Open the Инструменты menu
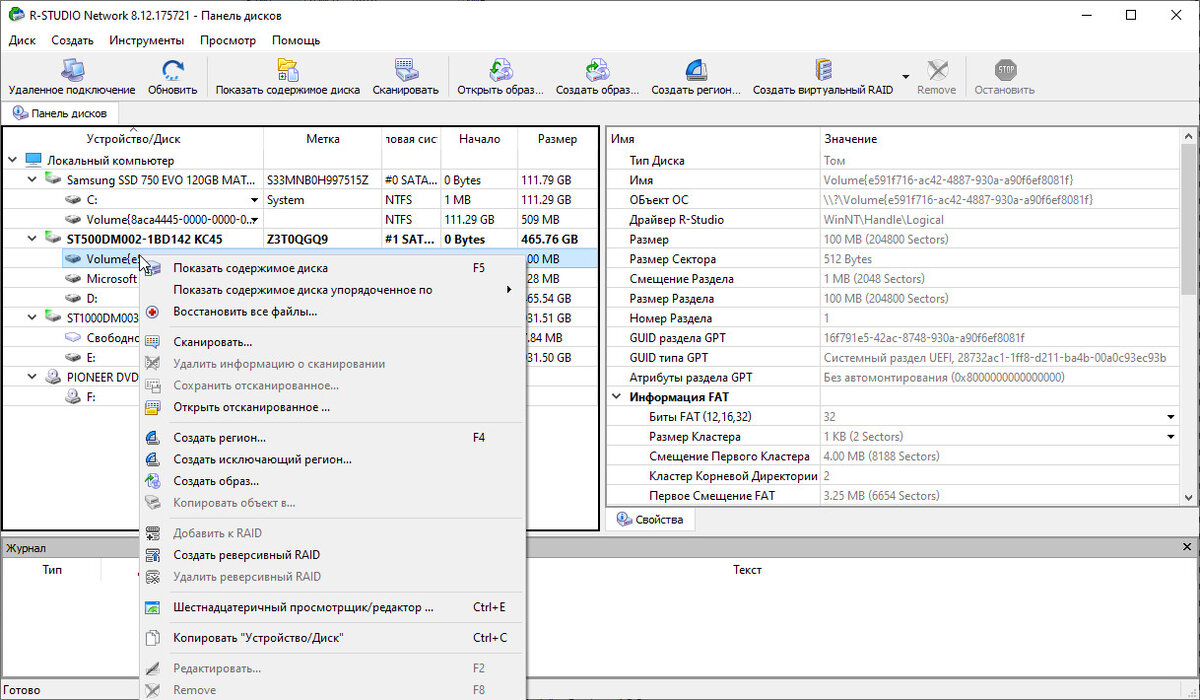This screenshot has width=1200, height=700. (147, 40)
